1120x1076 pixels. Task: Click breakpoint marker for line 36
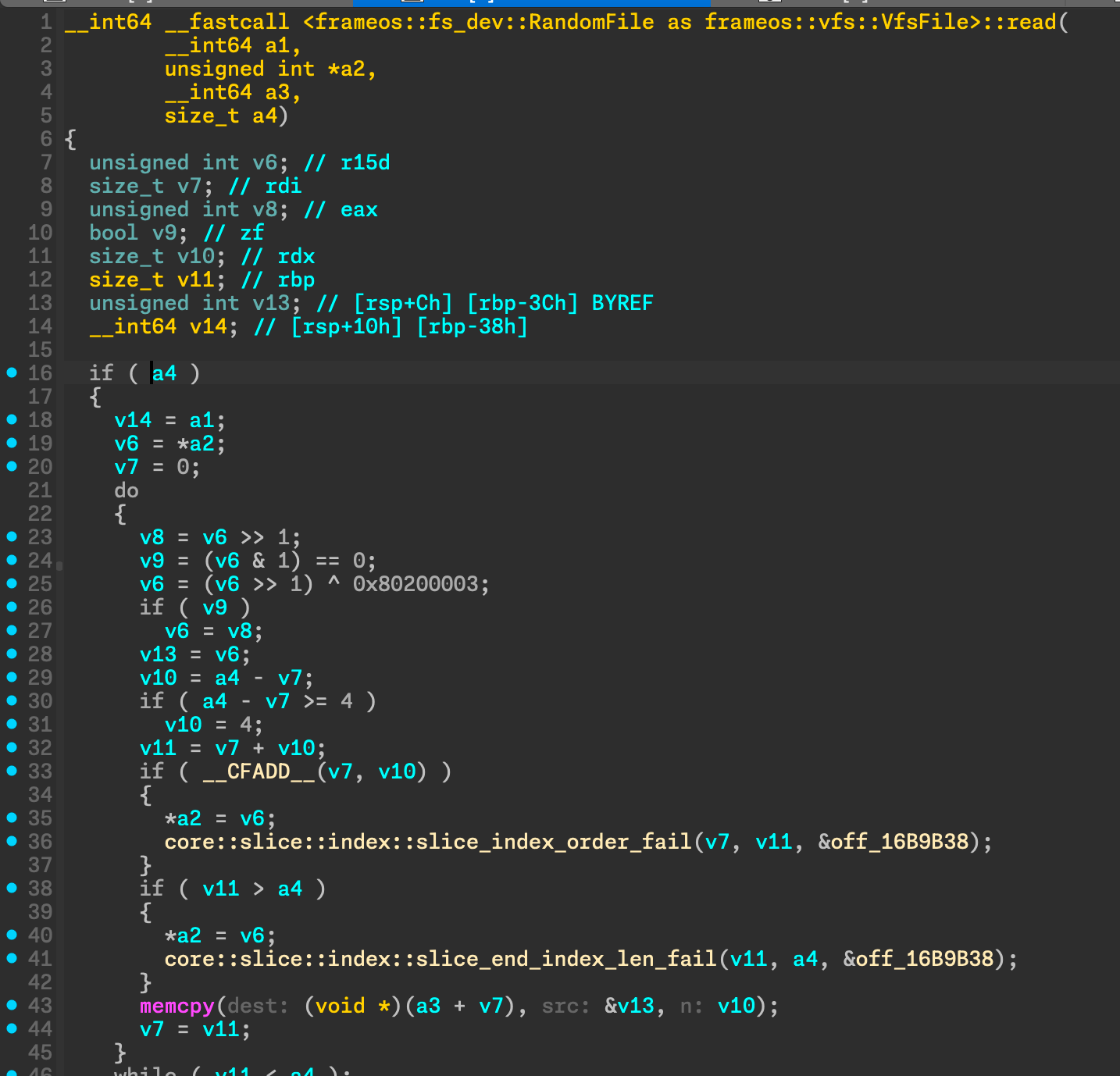[x=12, y=842]
